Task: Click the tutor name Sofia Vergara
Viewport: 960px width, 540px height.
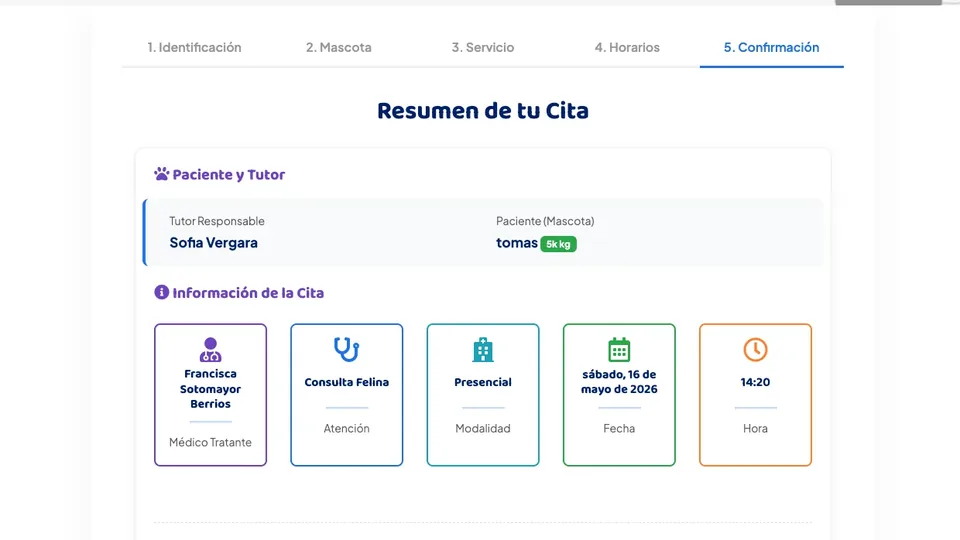Action: coord(214,242)
